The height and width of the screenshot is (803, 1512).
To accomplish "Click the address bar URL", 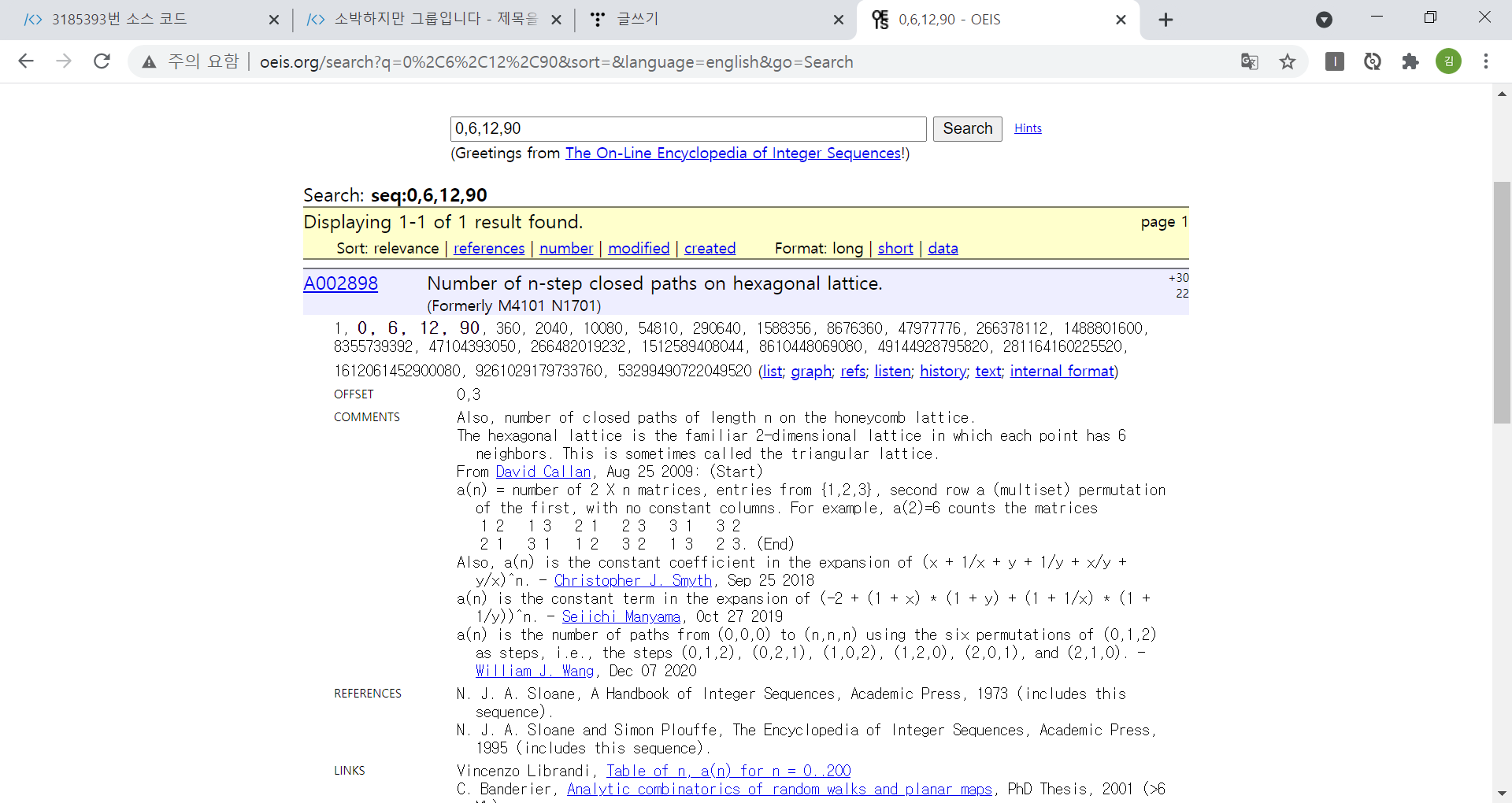I will point(556,61).
